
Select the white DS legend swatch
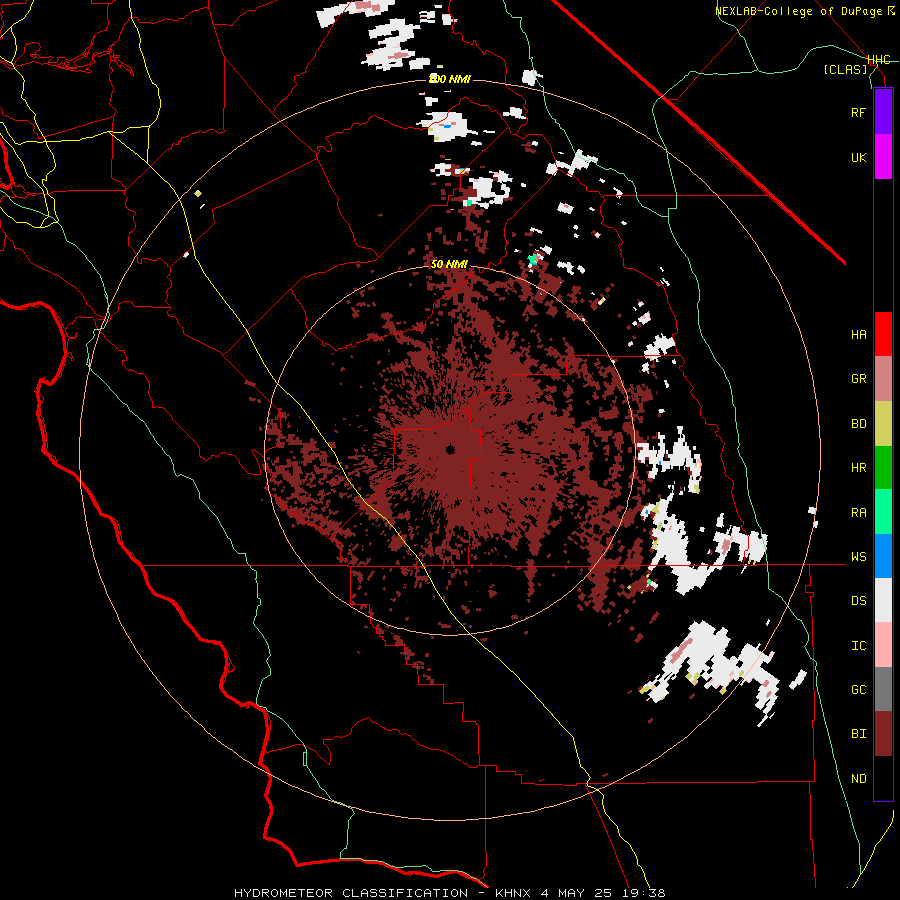tap(883, 600)
